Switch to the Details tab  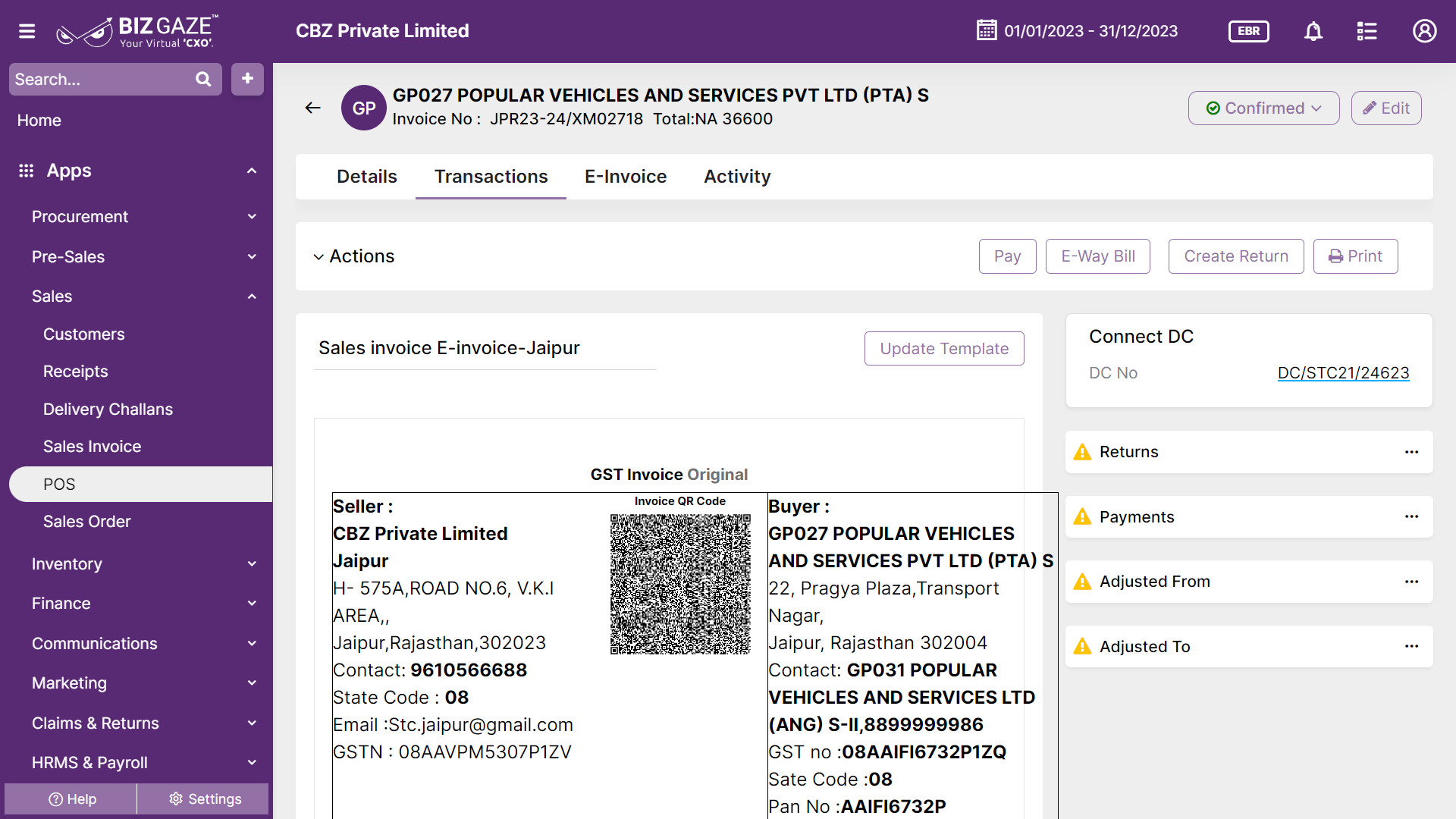point(366,177)
